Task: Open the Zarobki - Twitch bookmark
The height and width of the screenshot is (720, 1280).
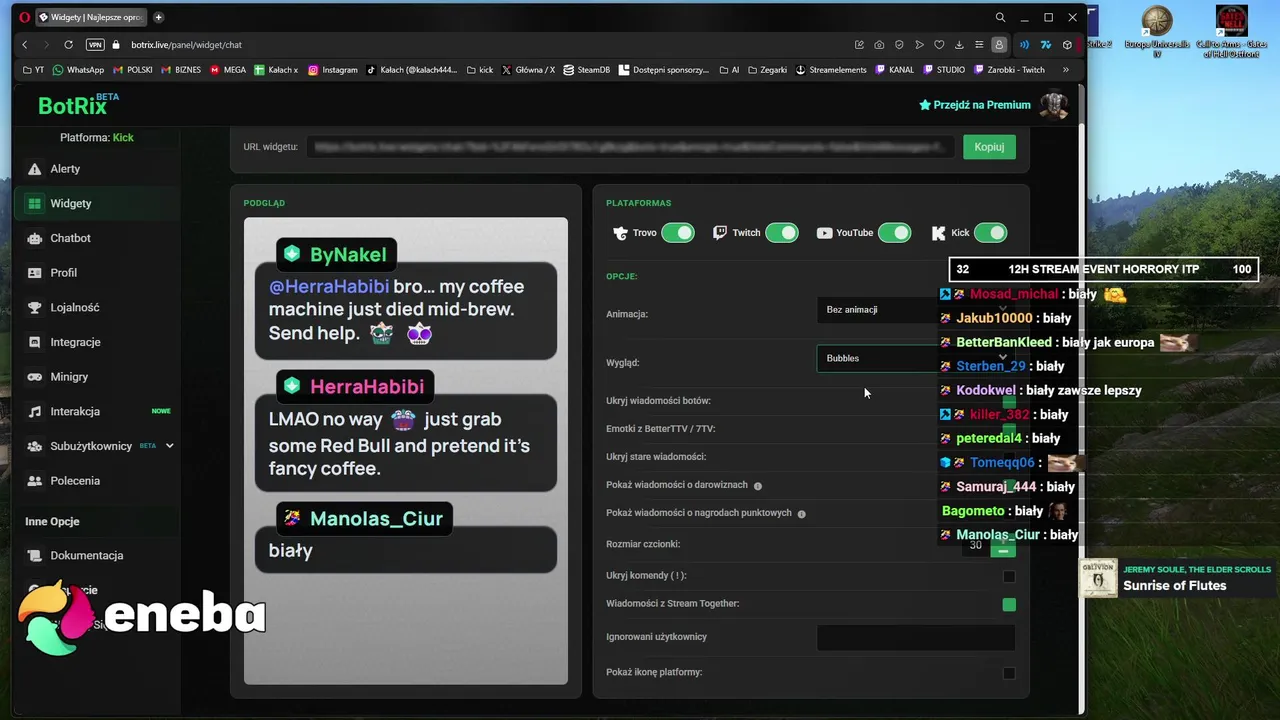Action: (x=1009, y=70)
